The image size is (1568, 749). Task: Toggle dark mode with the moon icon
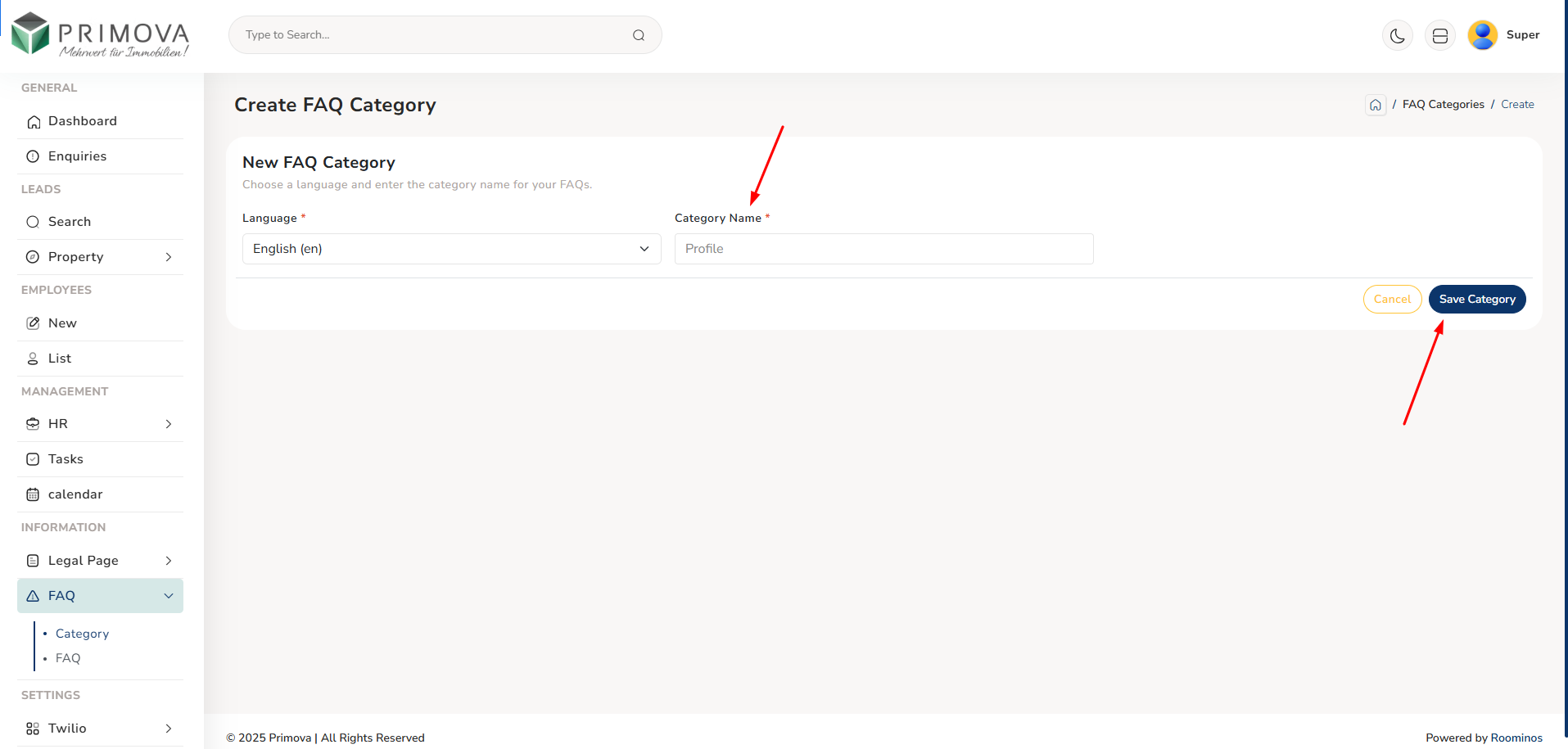point(1397,35)
